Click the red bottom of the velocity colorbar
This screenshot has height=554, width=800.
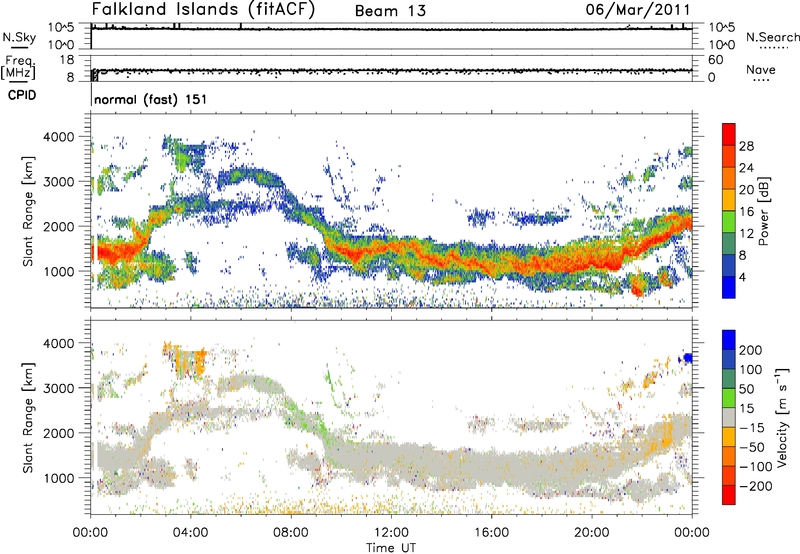pyautogui.click(x=729, y=495)
